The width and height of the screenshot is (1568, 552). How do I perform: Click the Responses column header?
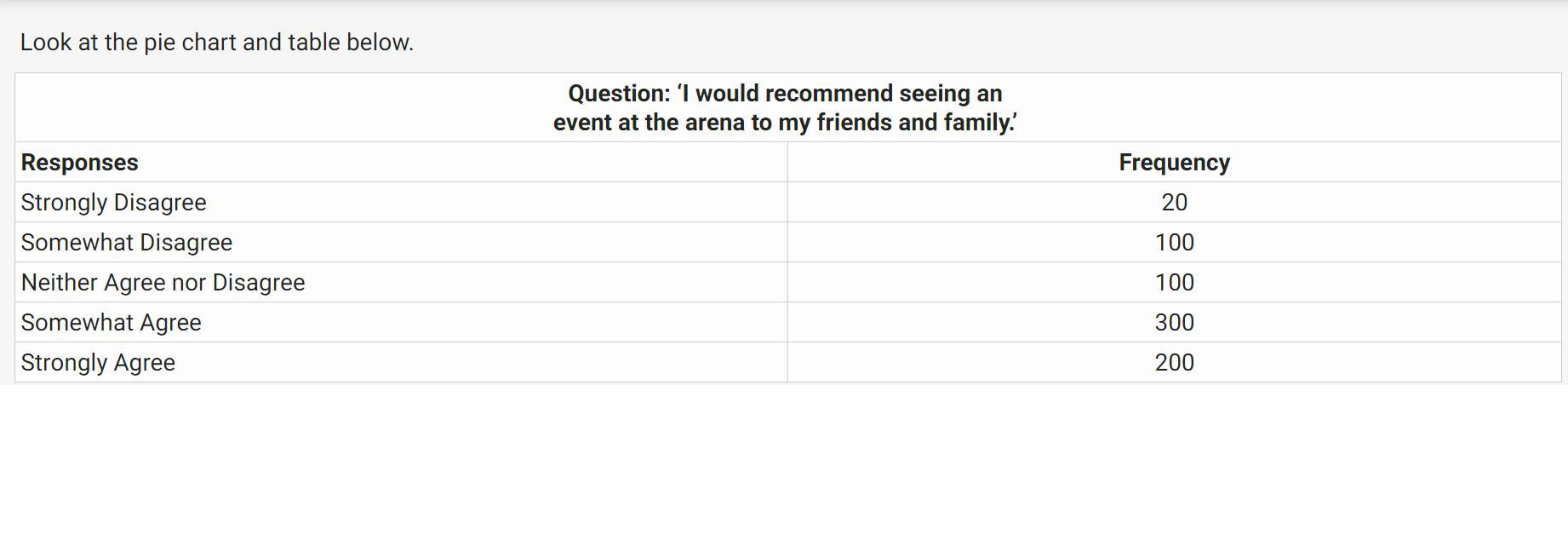coord(80,162)
